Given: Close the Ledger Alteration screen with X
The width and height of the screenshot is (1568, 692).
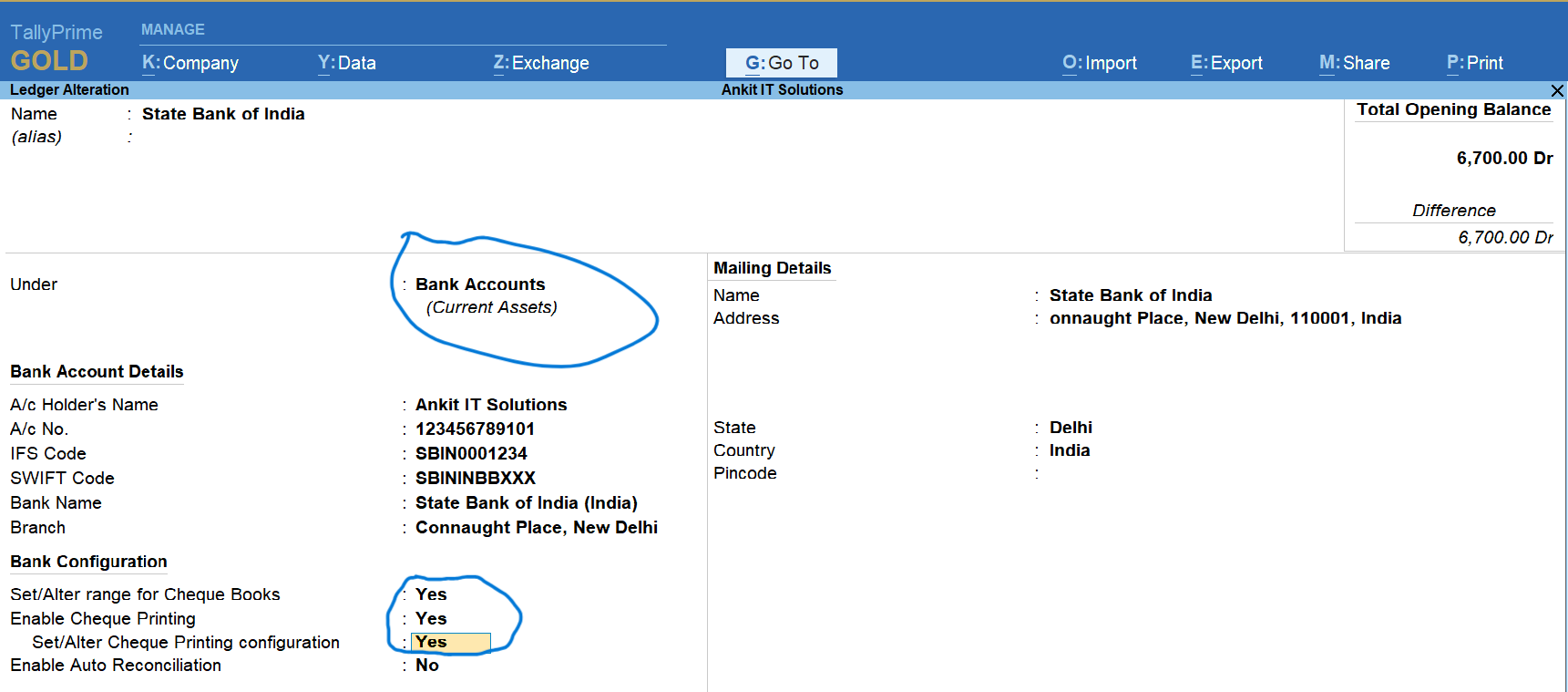Looking at the screenshot, I should [1557, 90].
